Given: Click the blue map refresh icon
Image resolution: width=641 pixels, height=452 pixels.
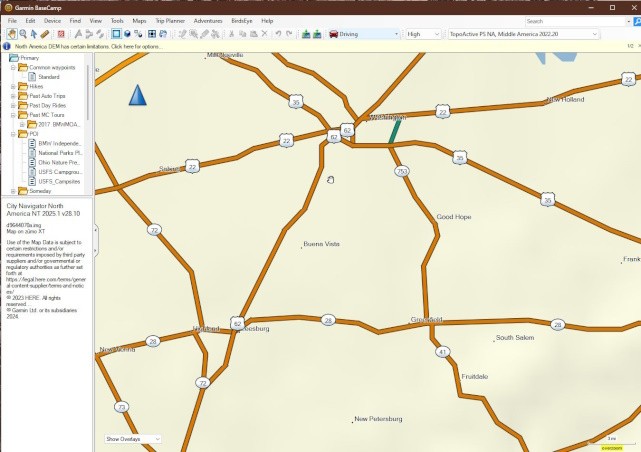Looking at the screenshot, I should pyautogui.click(x=163, y=34).
